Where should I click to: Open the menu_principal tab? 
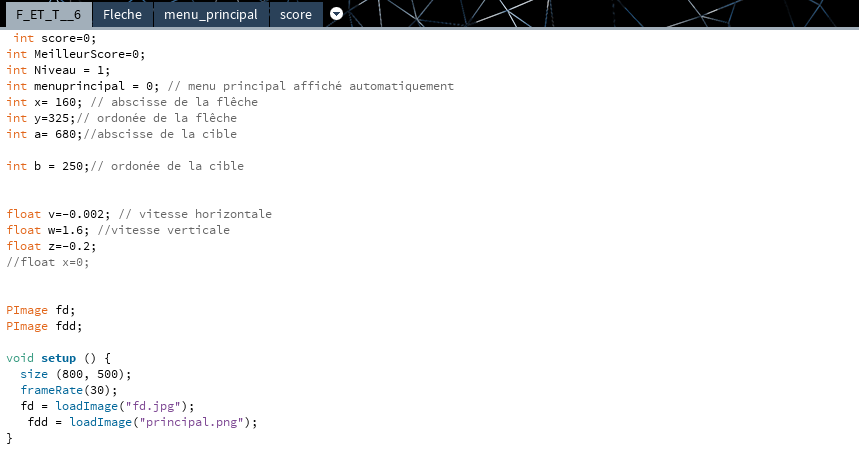(x=210, y=15)
